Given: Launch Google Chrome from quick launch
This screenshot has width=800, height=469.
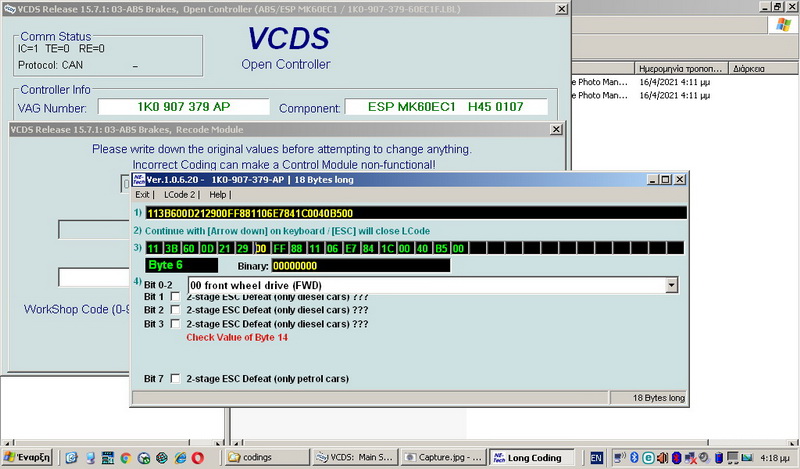Looking at the screenshot, I should tap(126, 458).
